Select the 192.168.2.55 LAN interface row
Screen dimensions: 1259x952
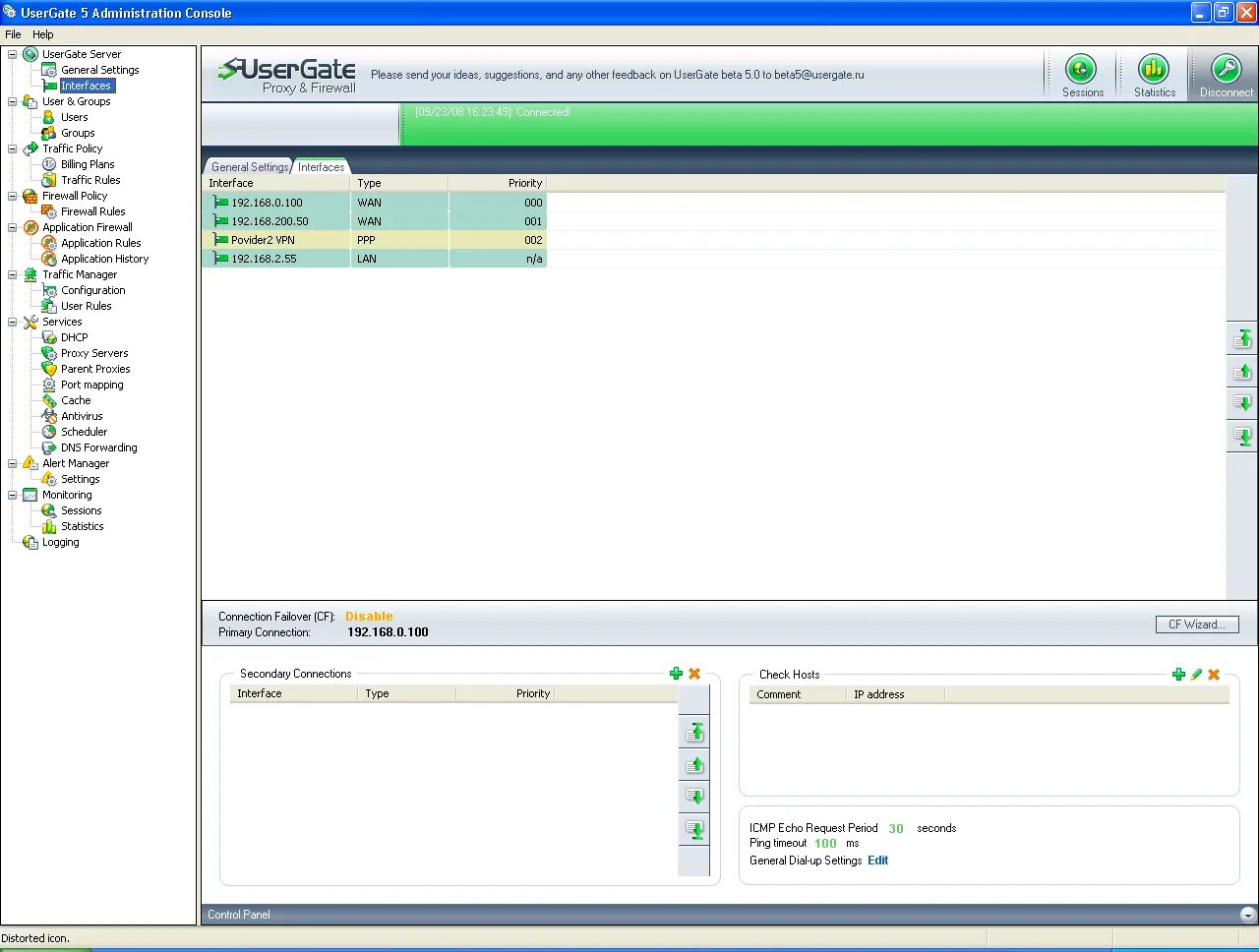point(375,259)
